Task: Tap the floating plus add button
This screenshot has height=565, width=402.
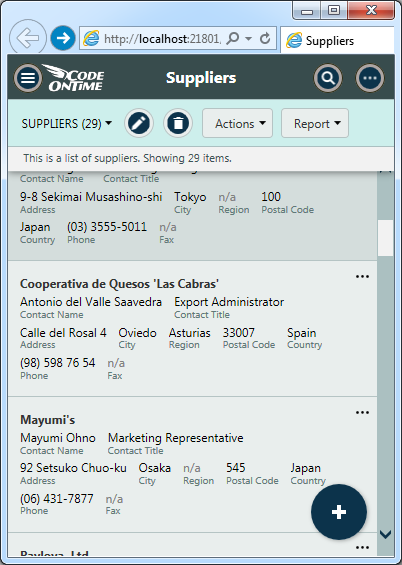Action: click(339, 512)
